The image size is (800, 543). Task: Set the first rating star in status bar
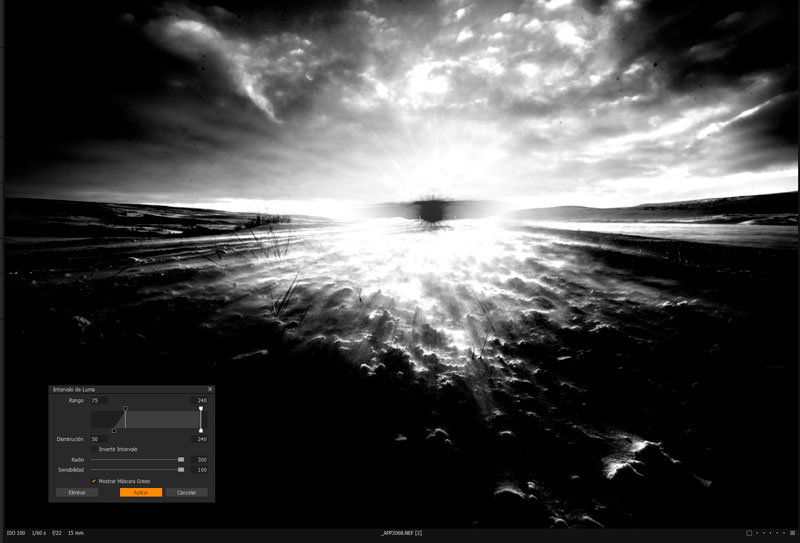pyautogui.click(x=758, y=533)
